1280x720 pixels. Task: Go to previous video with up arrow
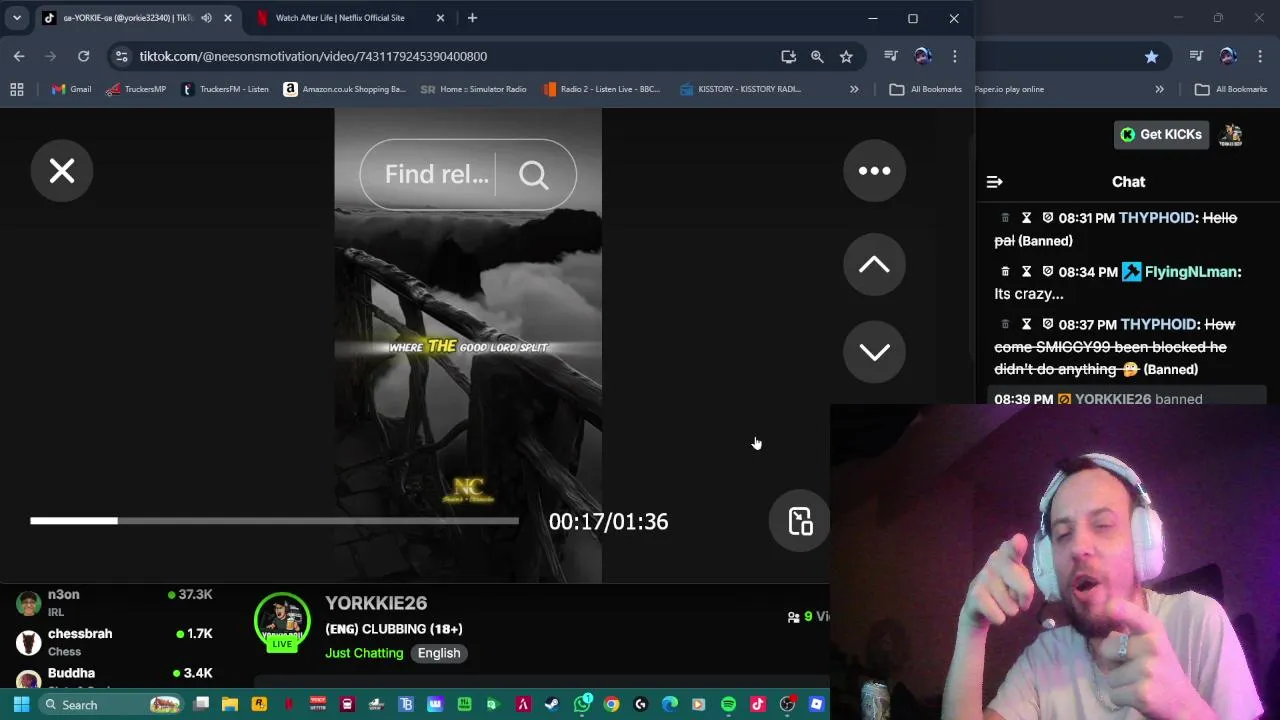click(874, 264)
